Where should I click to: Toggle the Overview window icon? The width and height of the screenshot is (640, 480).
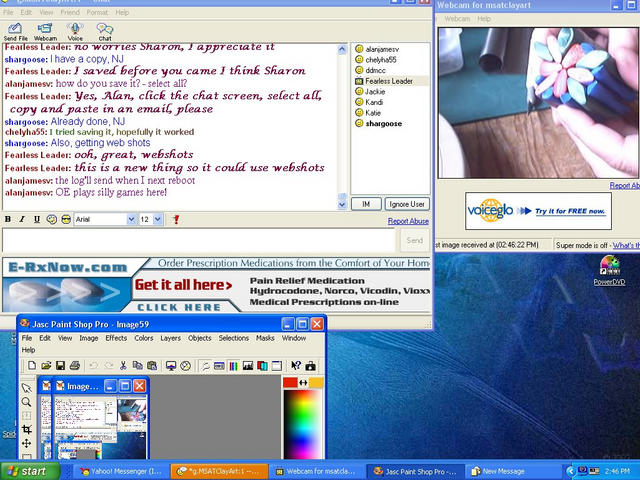[276, 366]
